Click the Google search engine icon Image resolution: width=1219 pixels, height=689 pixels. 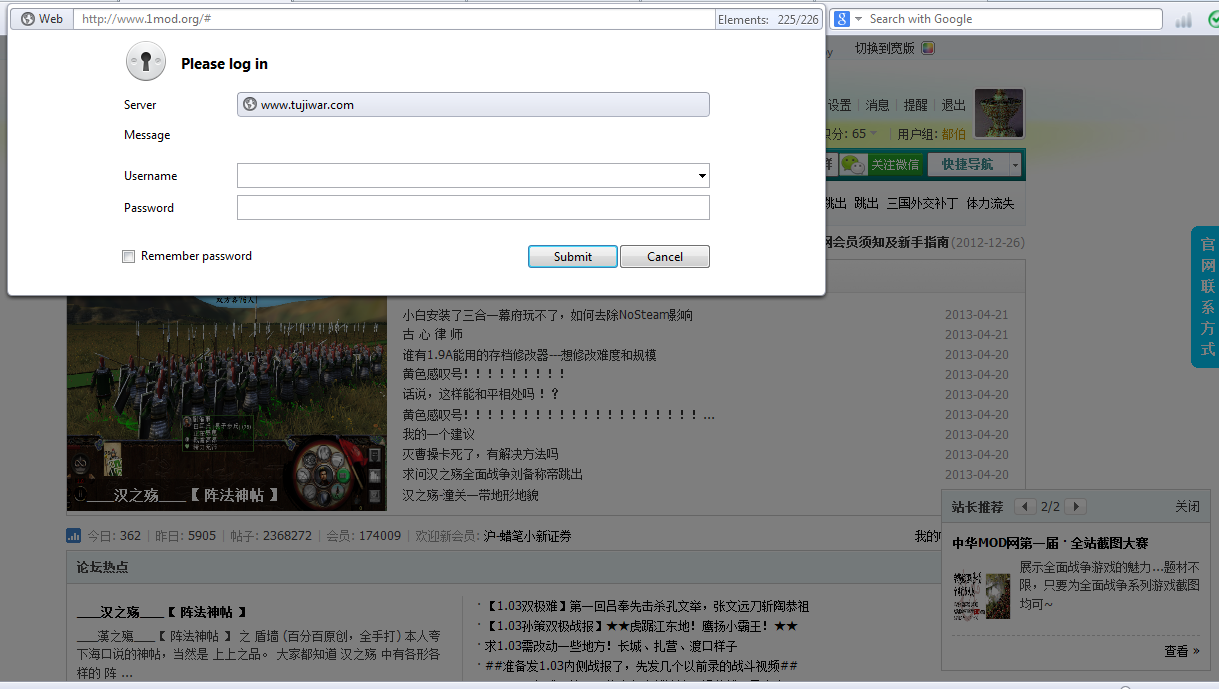(842, 19)
